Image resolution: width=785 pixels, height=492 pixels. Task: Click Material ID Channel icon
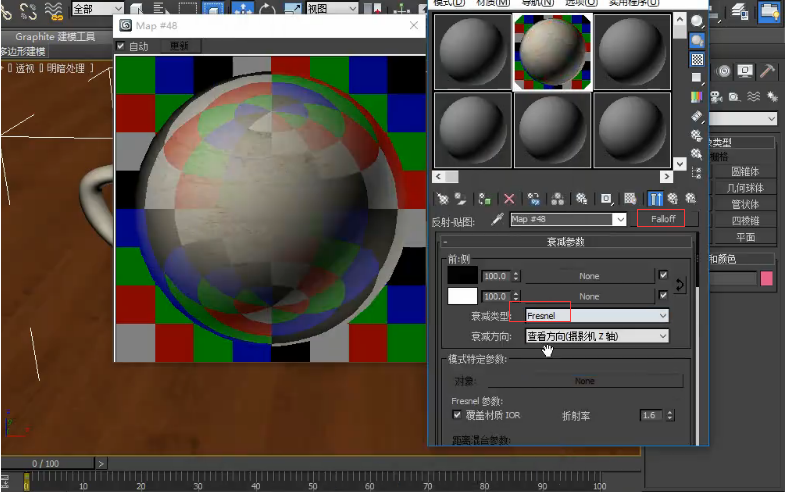(x=606, y=199)
